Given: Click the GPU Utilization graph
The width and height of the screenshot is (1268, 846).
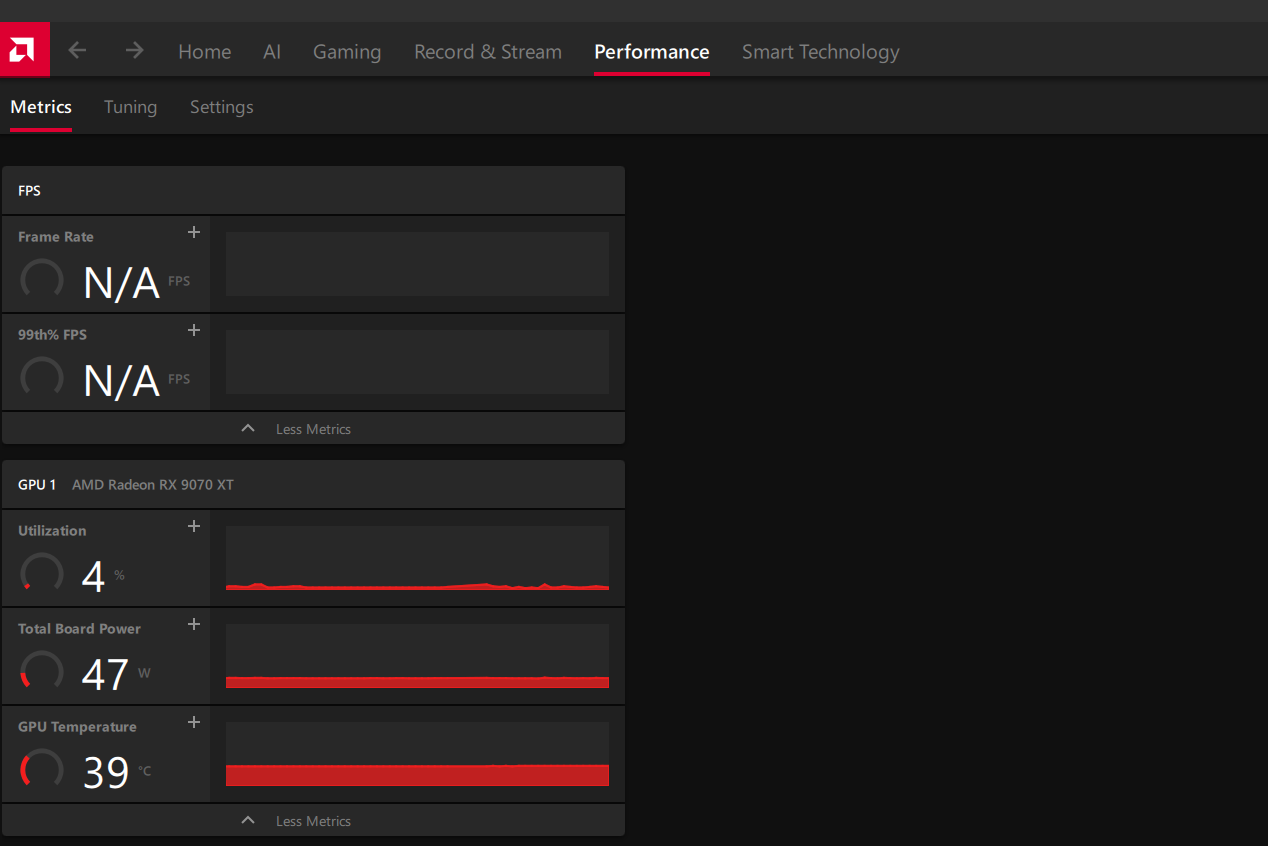Looking at the screenshot, I should (x=417, y=558).
